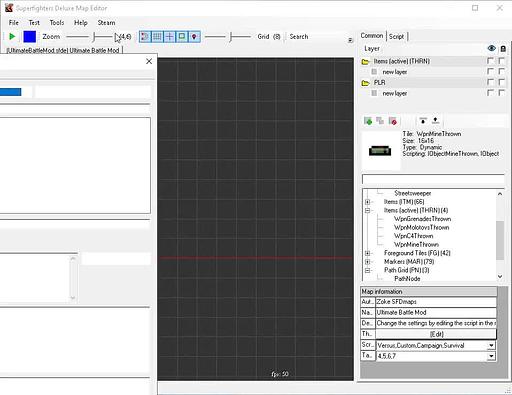Toggle the map marker pin icon
512x395 pixels.
[194, 36]
